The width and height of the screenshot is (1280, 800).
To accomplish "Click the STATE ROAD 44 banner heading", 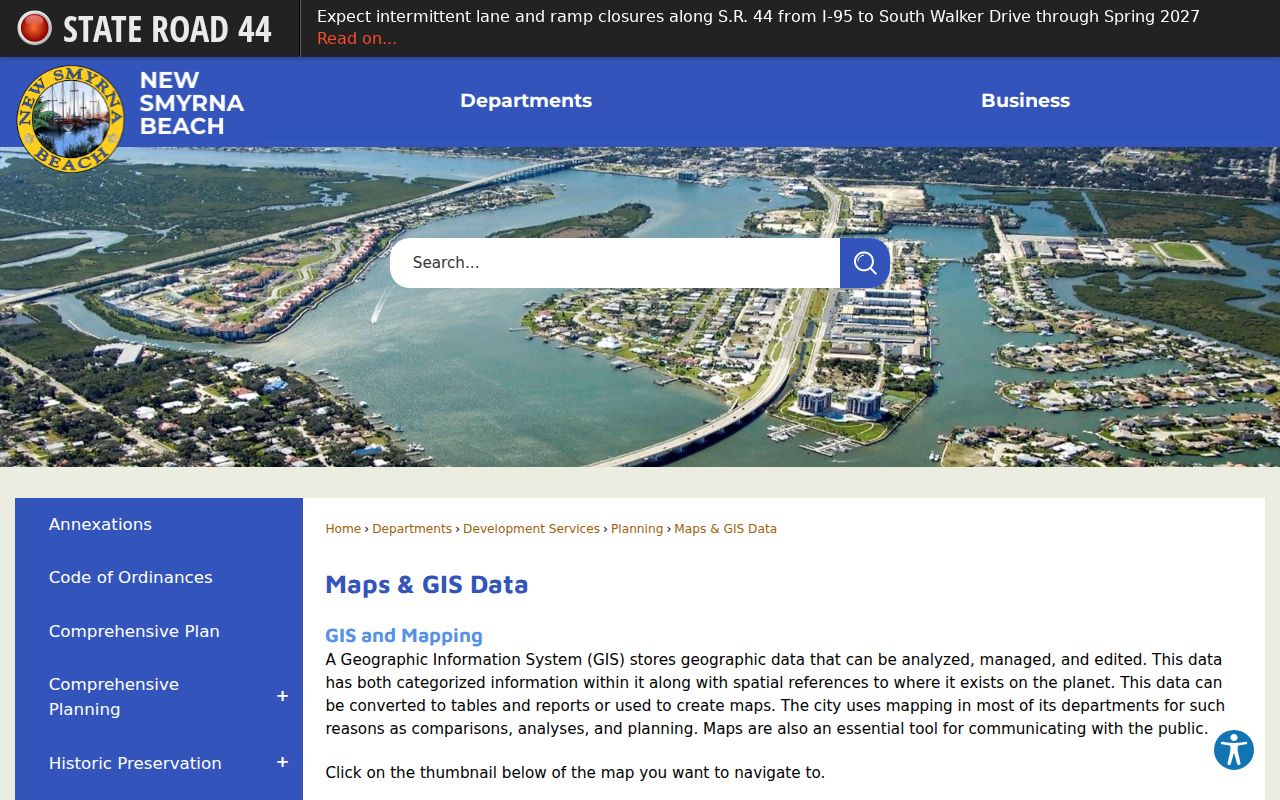I will pos(167,29).
